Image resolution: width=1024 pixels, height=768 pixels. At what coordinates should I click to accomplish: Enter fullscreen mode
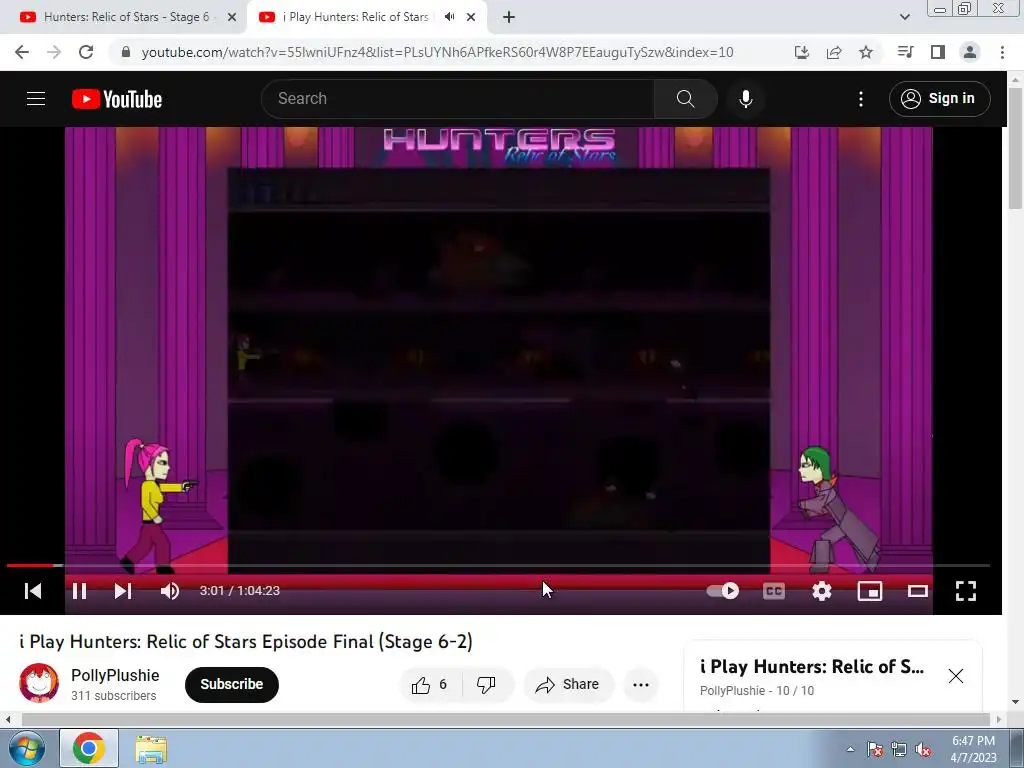pyautogui.click(x=965, y=591)
